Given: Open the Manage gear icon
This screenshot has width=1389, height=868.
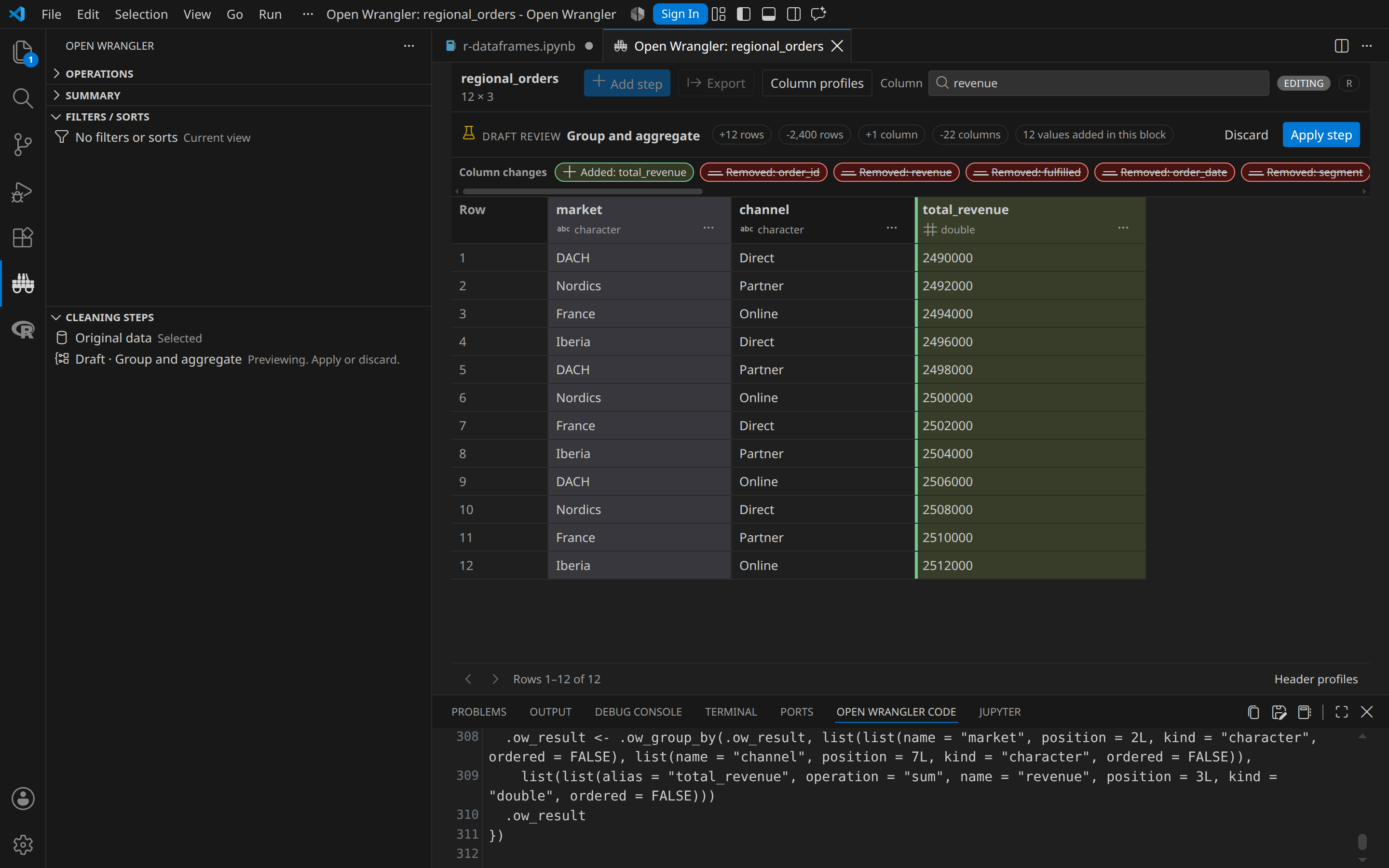Looking at the screenshot, I should point(22,844).
